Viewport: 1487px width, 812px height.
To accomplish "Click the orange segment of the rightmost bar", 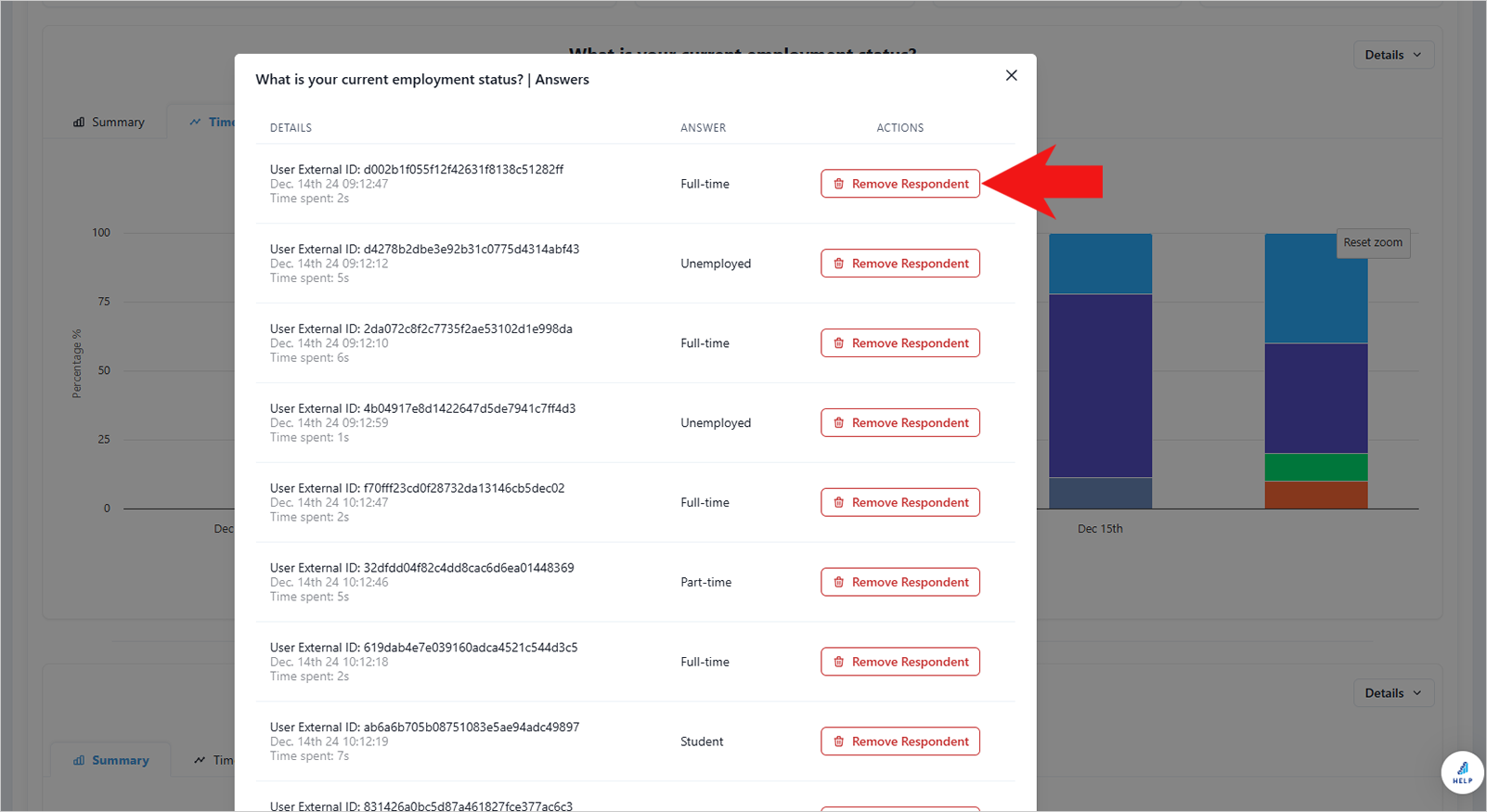I will [x=1316, y=495].
